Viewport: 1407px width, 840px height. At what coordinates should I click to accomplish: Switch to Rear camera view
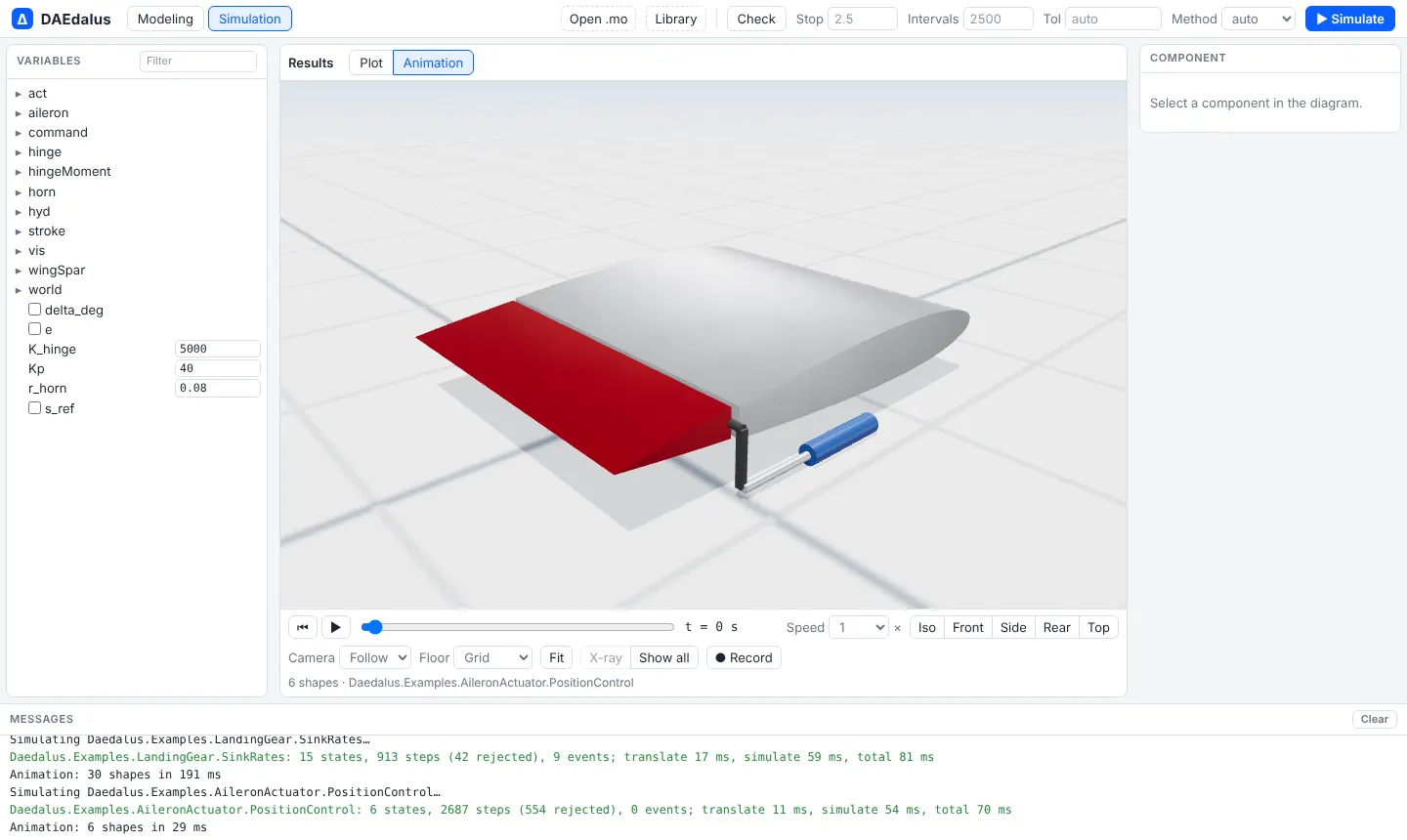click(1057, 627)
